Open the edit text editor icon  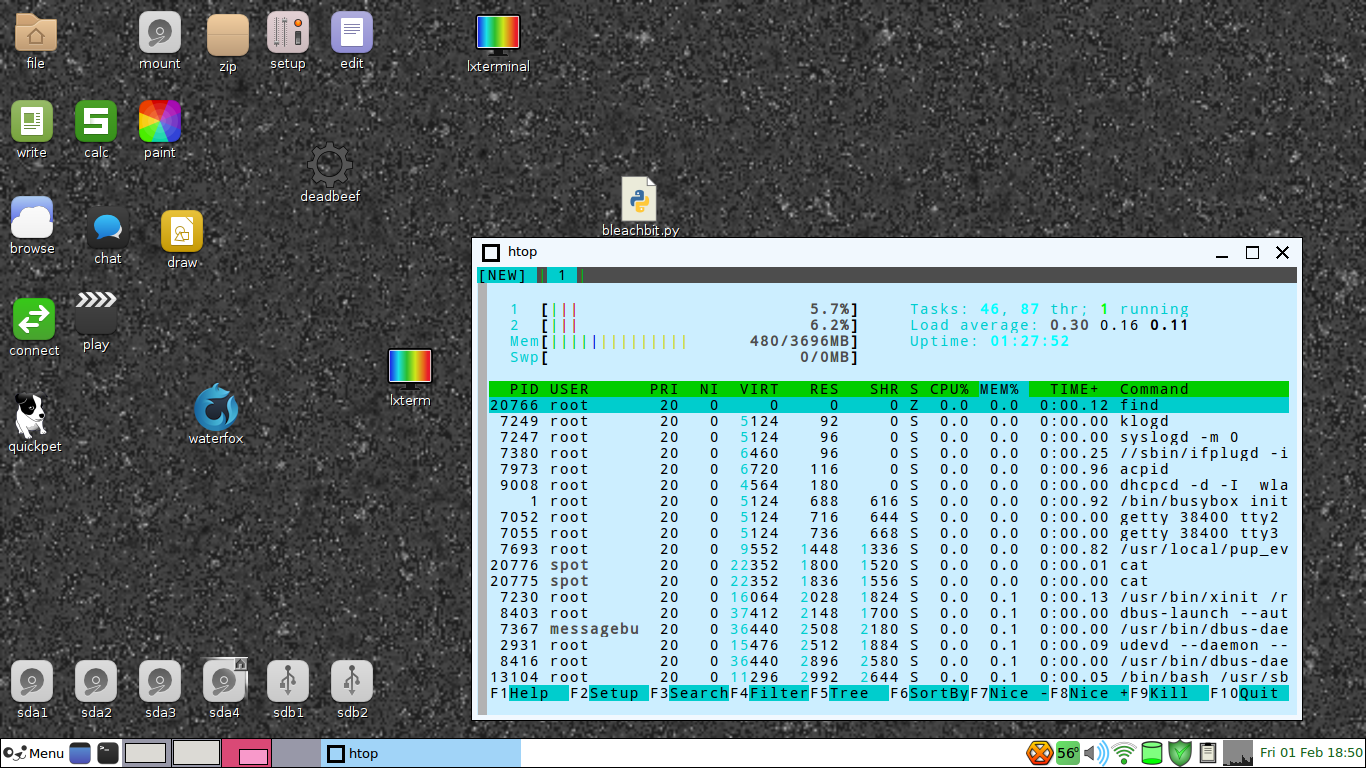(352, 32)
